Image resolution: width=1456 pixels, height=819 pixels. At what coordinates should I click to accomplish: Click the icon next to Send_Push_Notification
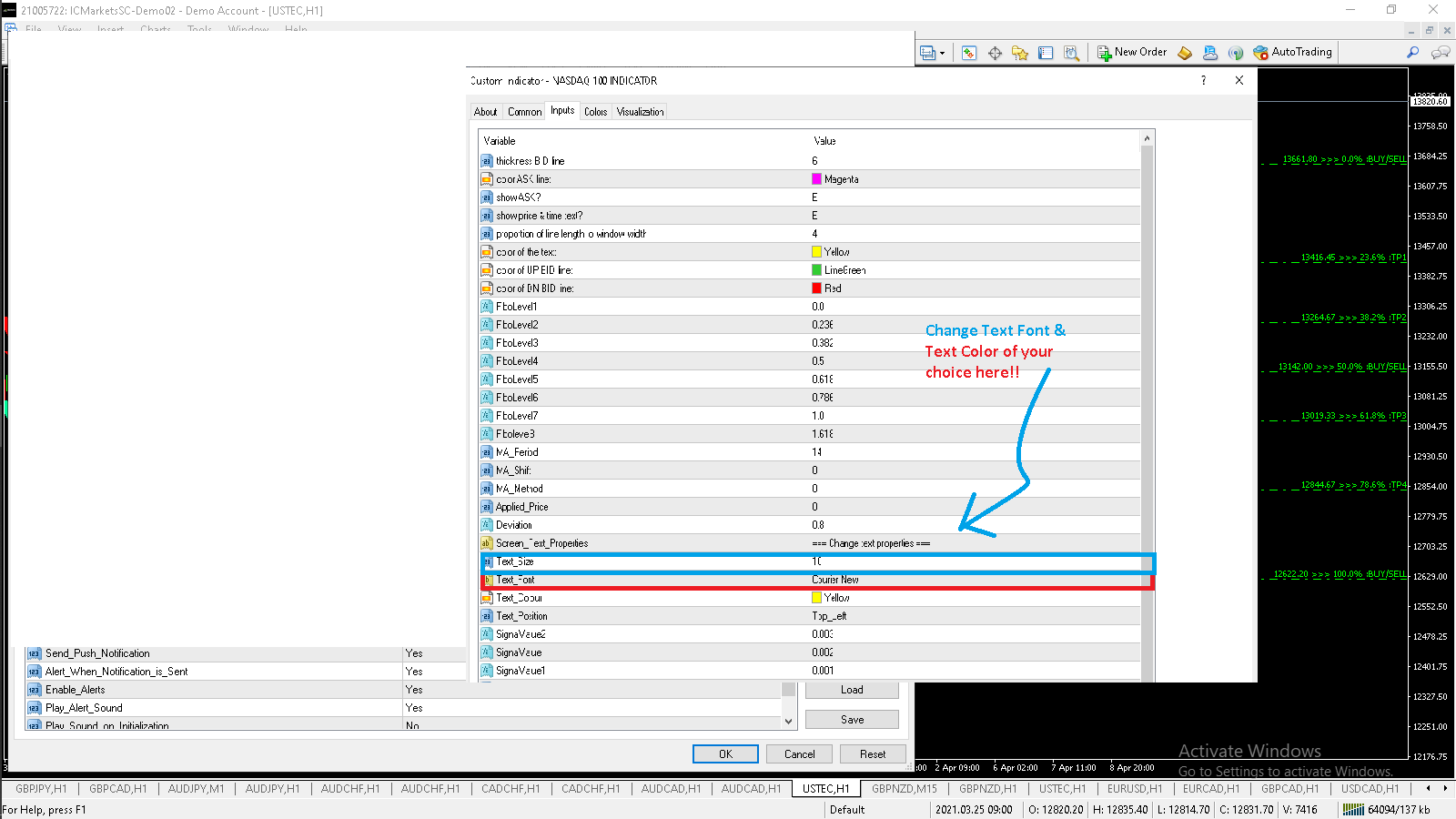point(35,653)
